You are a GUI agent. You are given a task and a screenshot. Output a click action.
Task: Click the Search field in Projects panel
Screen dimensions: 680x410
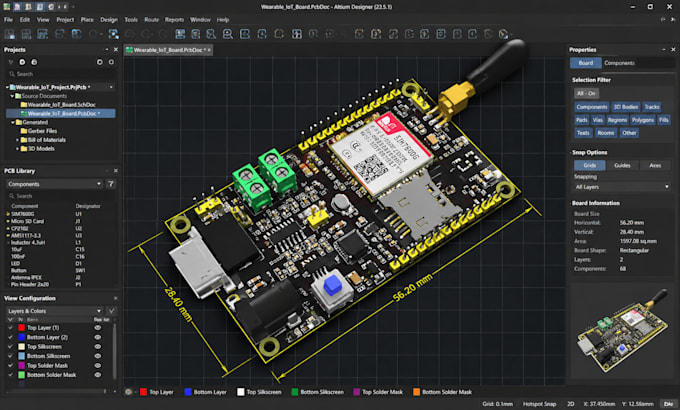pos(61,74)
